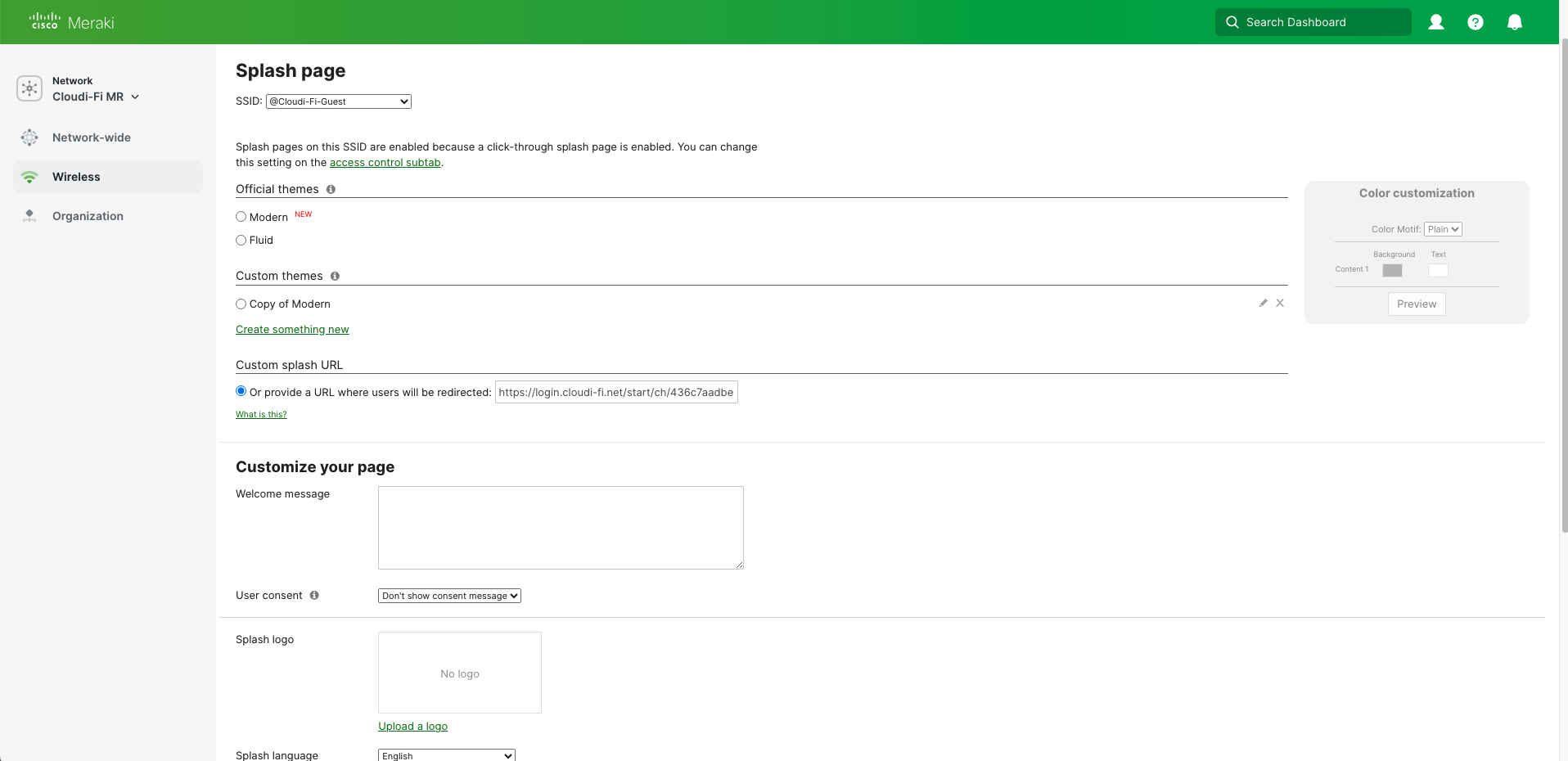The image size is (1568, 761).
Task: Select the Wireless section in the sidebar
Action: tap(76, 177)
